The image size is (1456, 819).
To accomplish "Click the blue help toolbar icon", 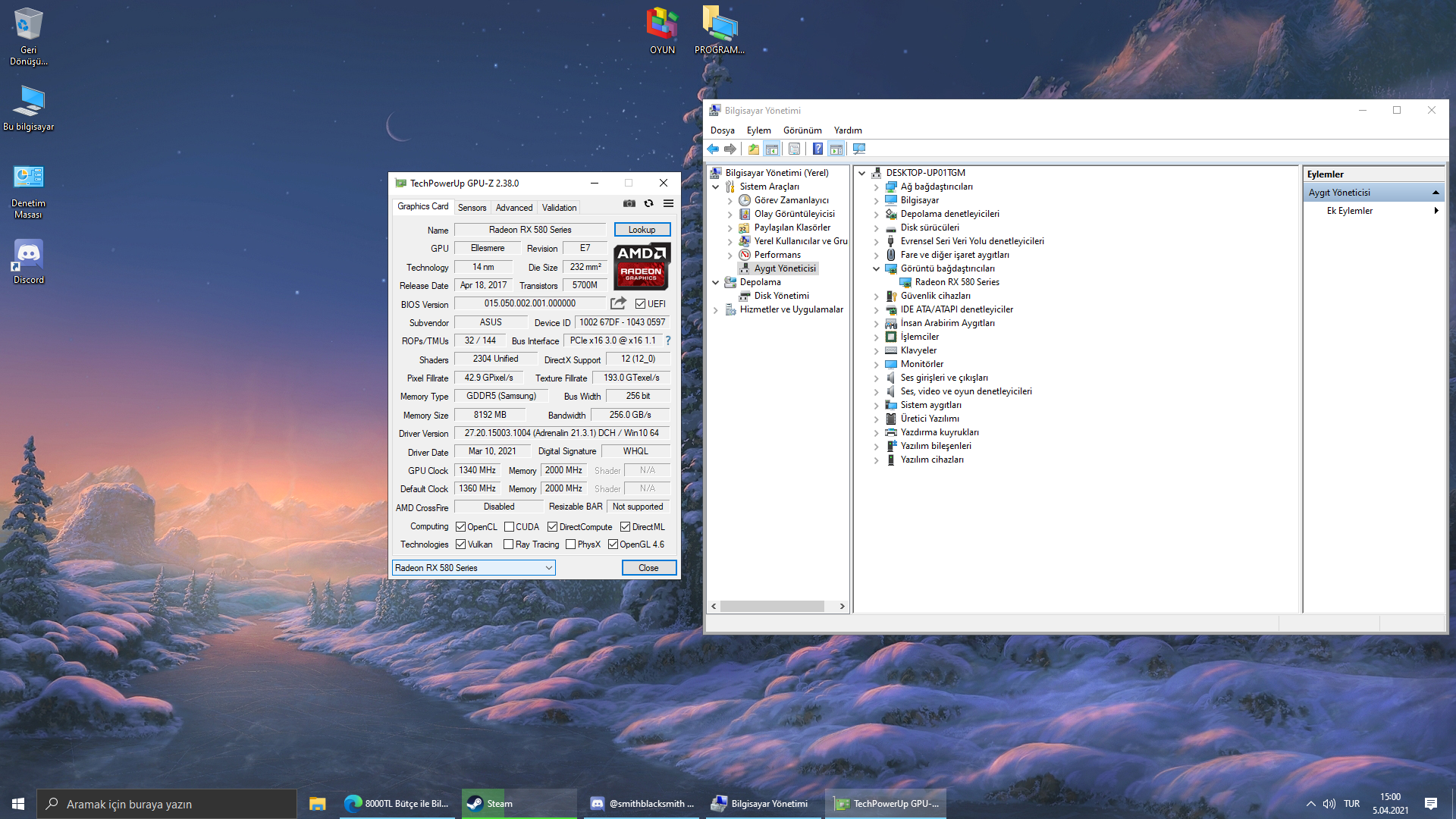I will point(817,149).
